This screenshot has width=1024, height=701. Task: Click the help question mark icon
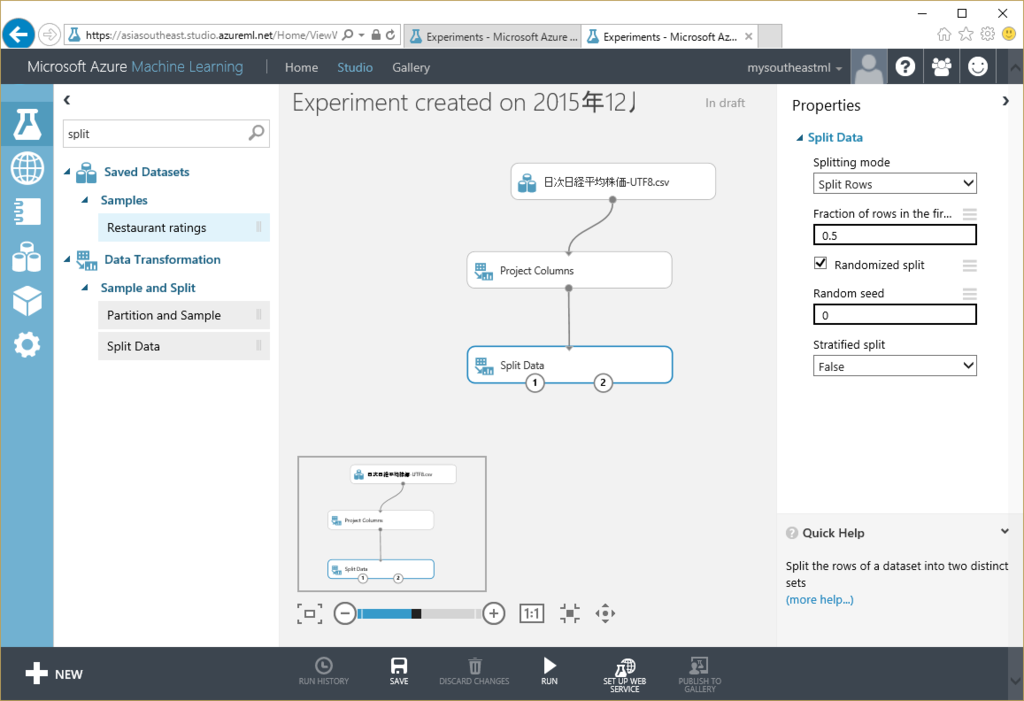(x=905, y=67)
